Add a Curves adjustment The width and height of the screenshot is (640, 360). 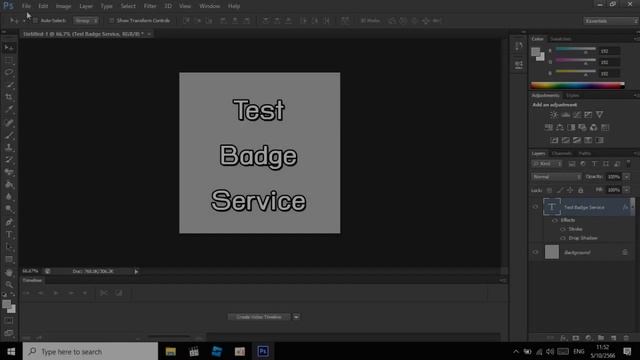click(x=577, y=115)
